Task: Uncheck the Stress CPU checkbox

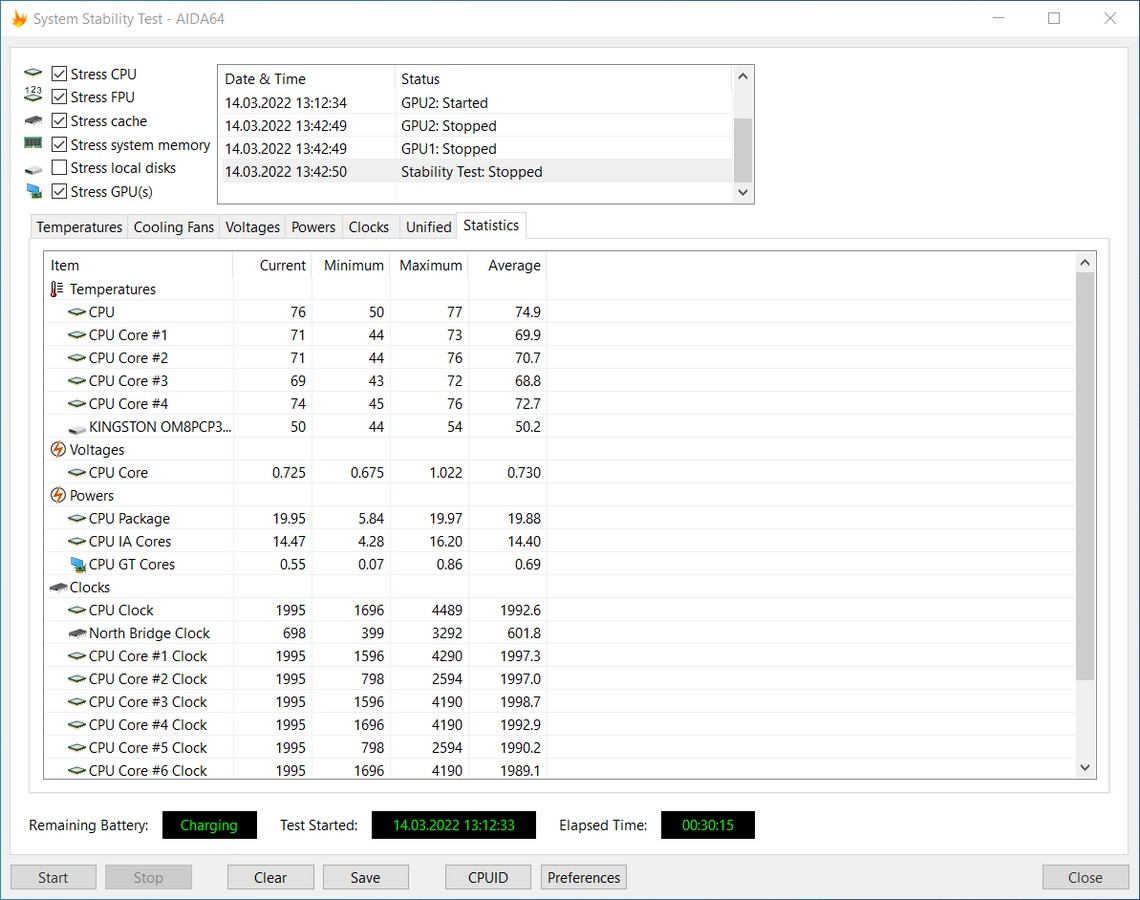Action: pyautogui.click(x=60, y=73)
